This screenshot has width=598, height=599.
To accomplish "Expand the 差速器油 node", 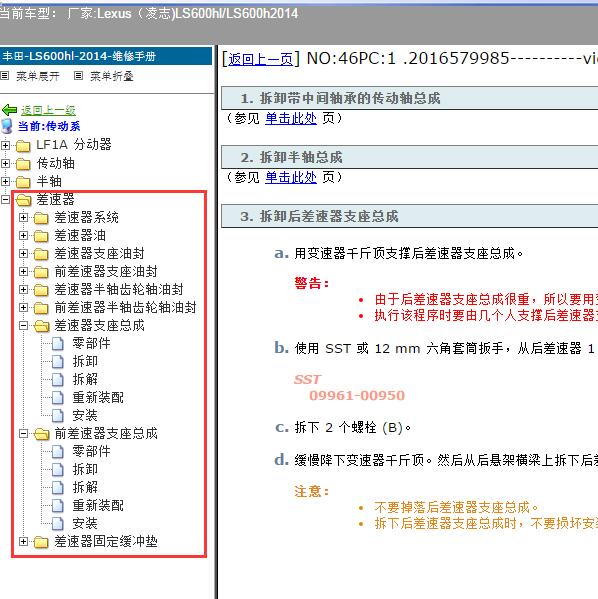I will 23,235.
